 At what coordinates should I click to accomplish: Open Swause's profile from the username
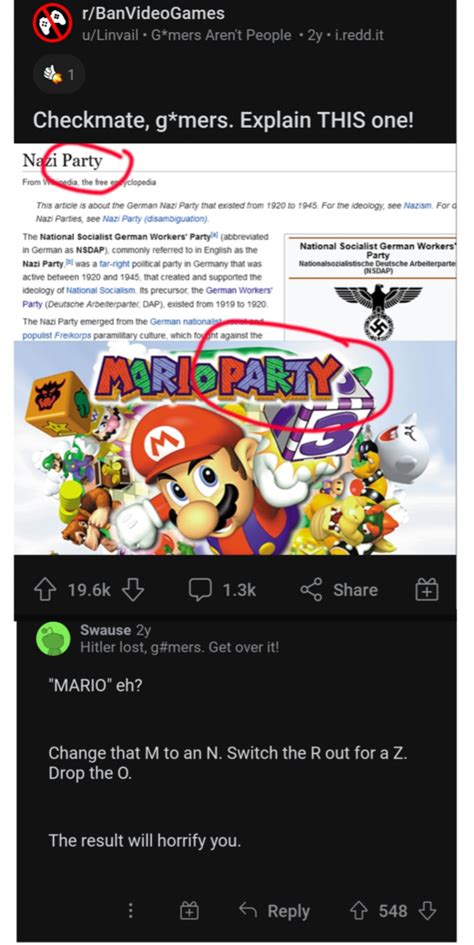tap(106, 630)
